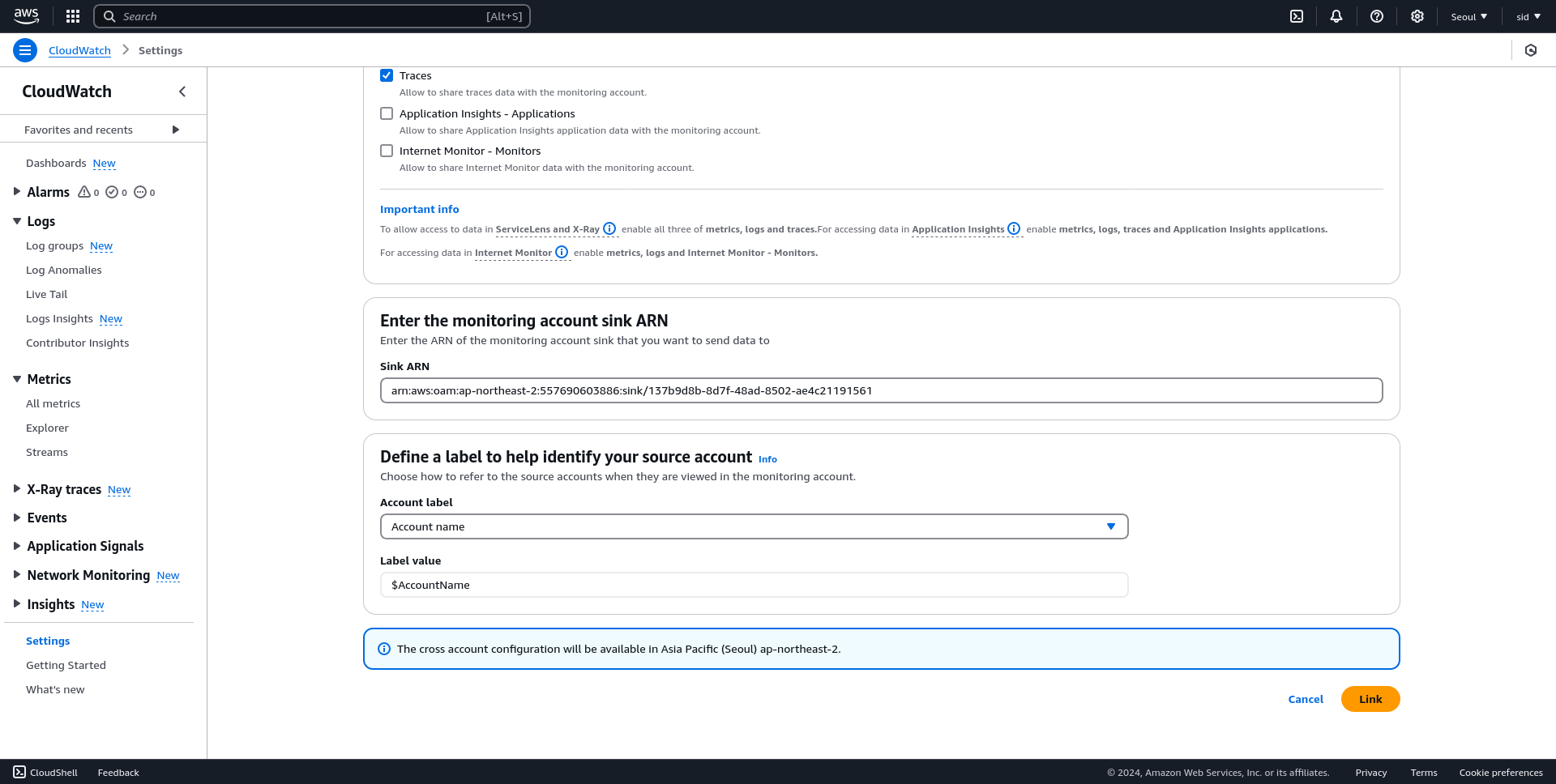Click the OK checkmark icon next to Alarms
Viewport: 1556px width, 784px height.
(112, 192)
